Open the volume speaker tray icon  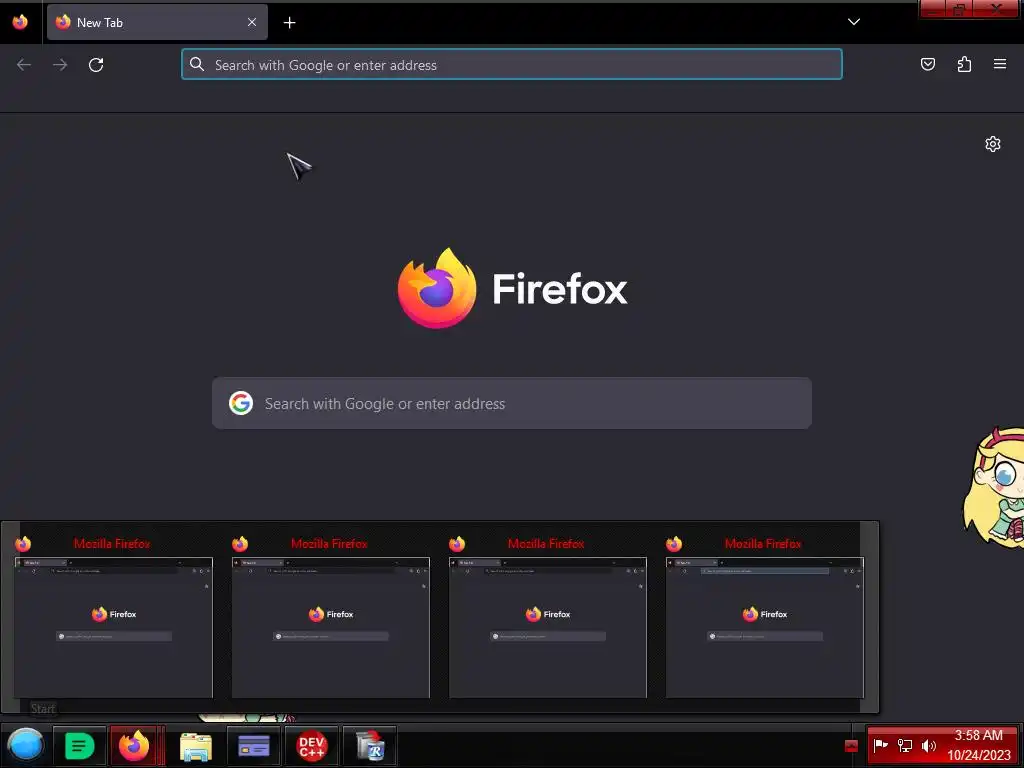point(929,745)
